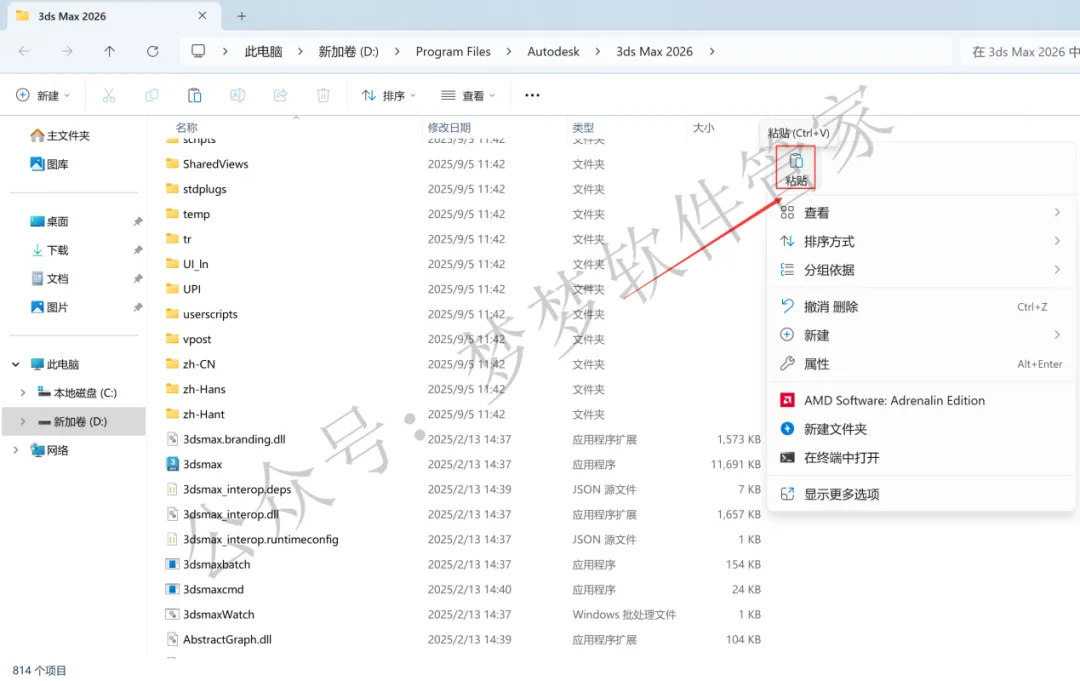Sort by 大小 column header
The height and width of the screenshot is (681, 1080).
click(703, 127)
